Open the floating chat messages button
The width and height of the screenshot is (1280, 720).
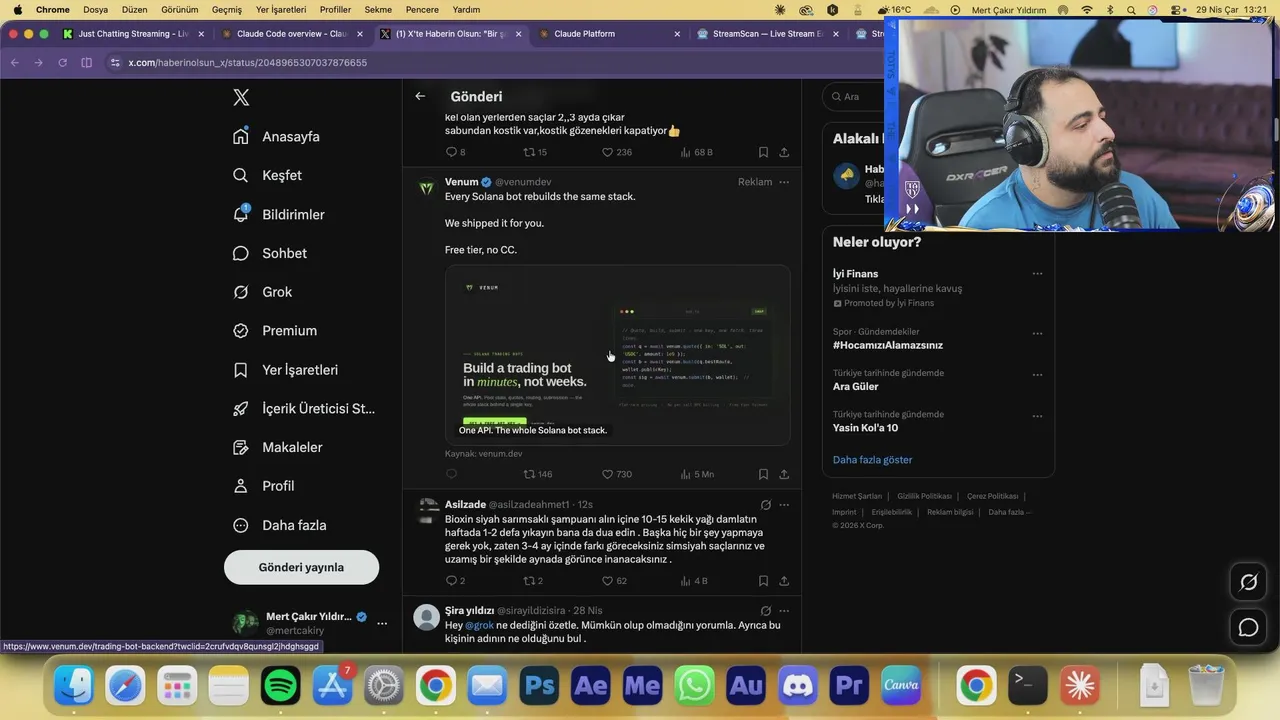(1248, 627)
